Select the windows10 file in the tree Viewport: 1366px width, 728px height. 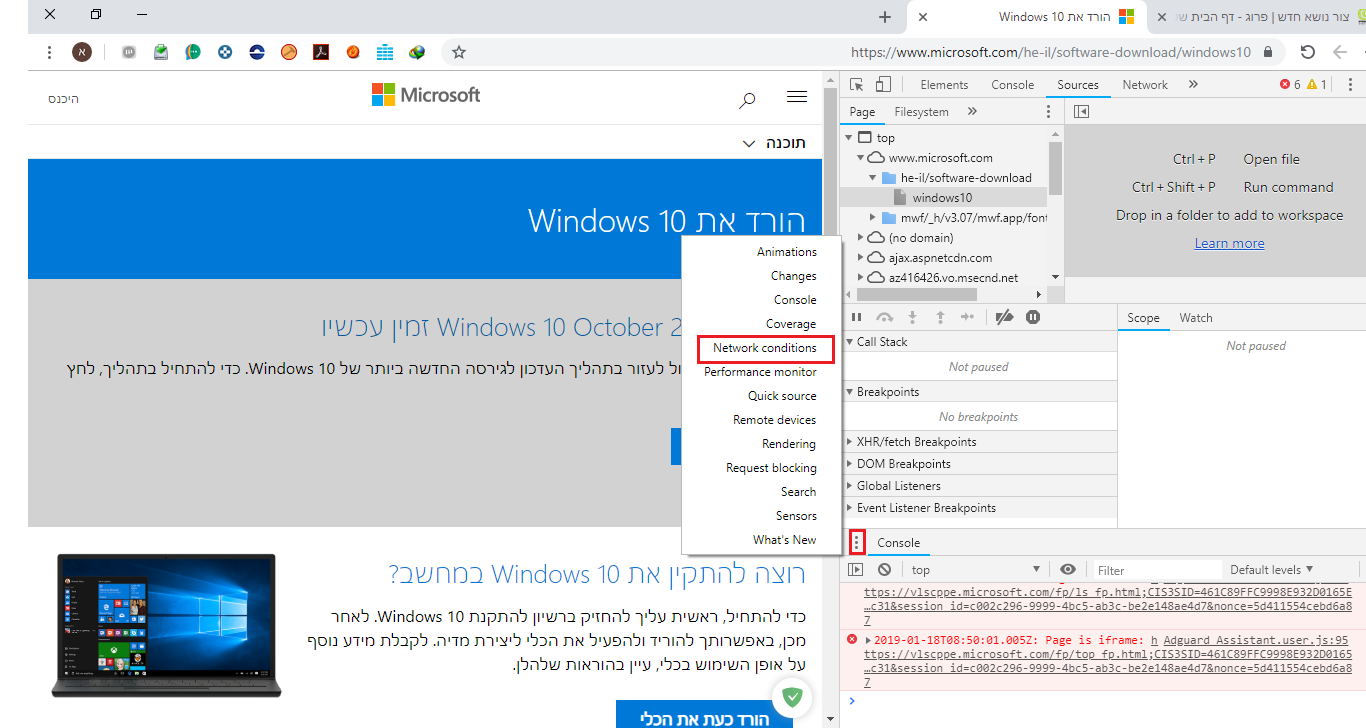pyautogui.click(x=942, y=198)
